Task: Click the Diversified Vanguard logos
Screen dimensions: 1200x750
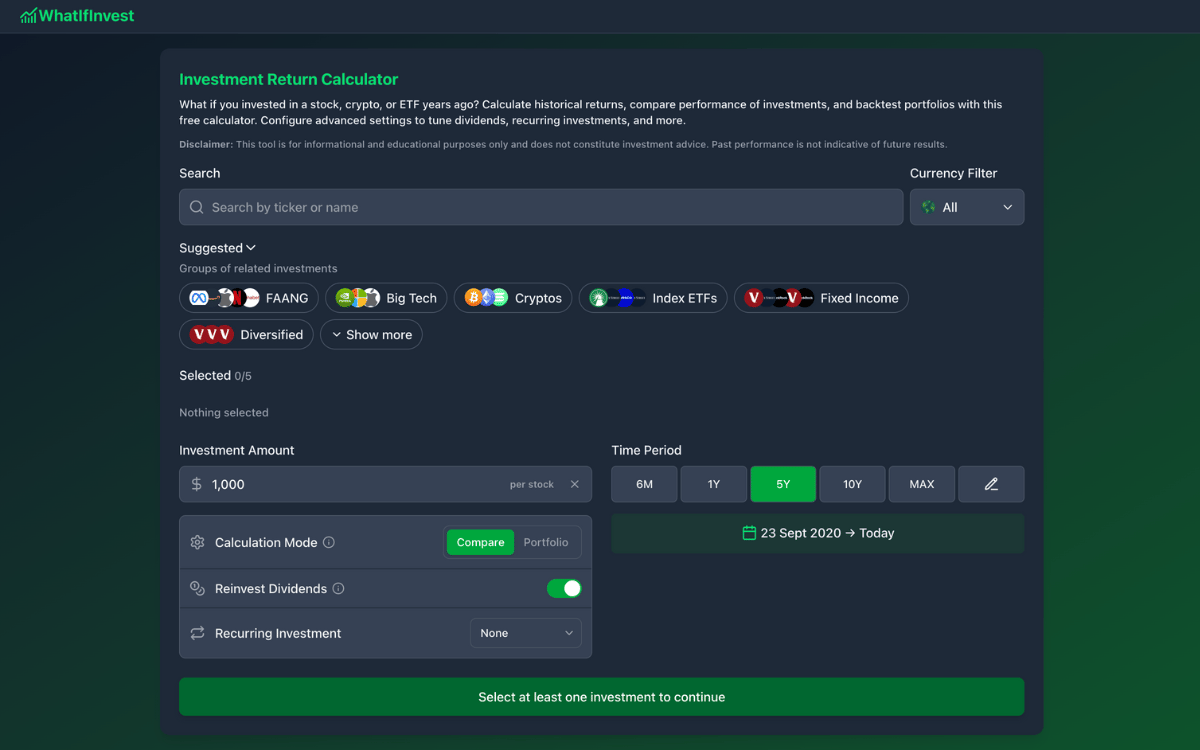Action: [x=211, y=335]
